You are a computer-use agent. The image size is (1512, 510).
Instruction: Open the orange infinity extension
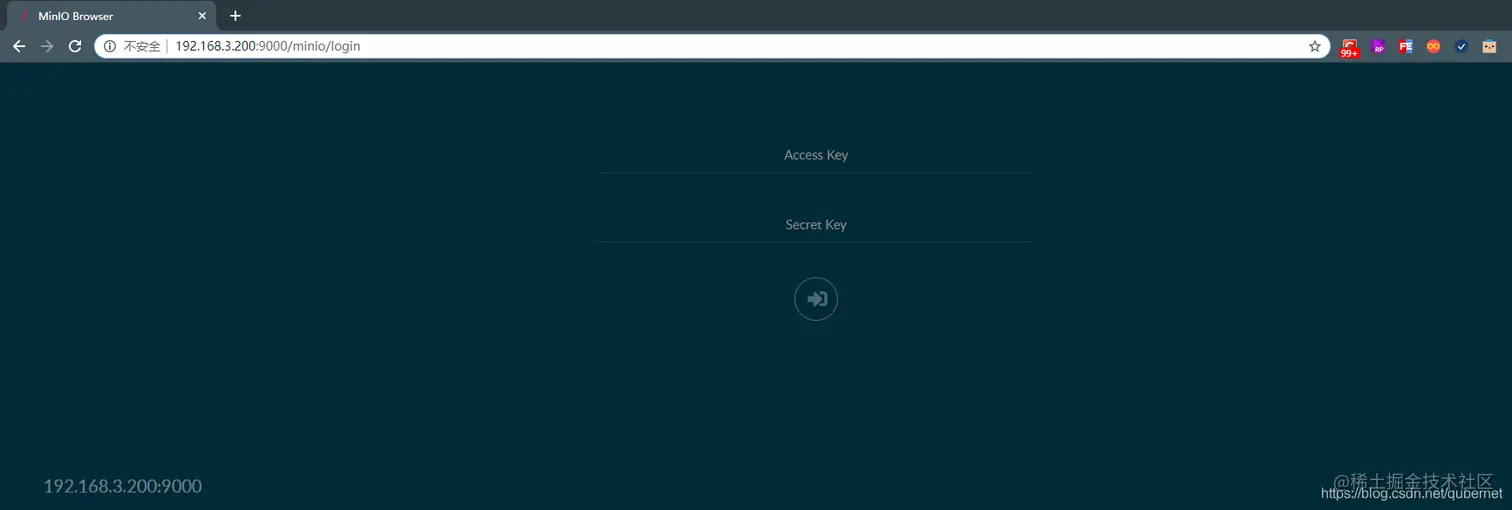click(1434, 46)
